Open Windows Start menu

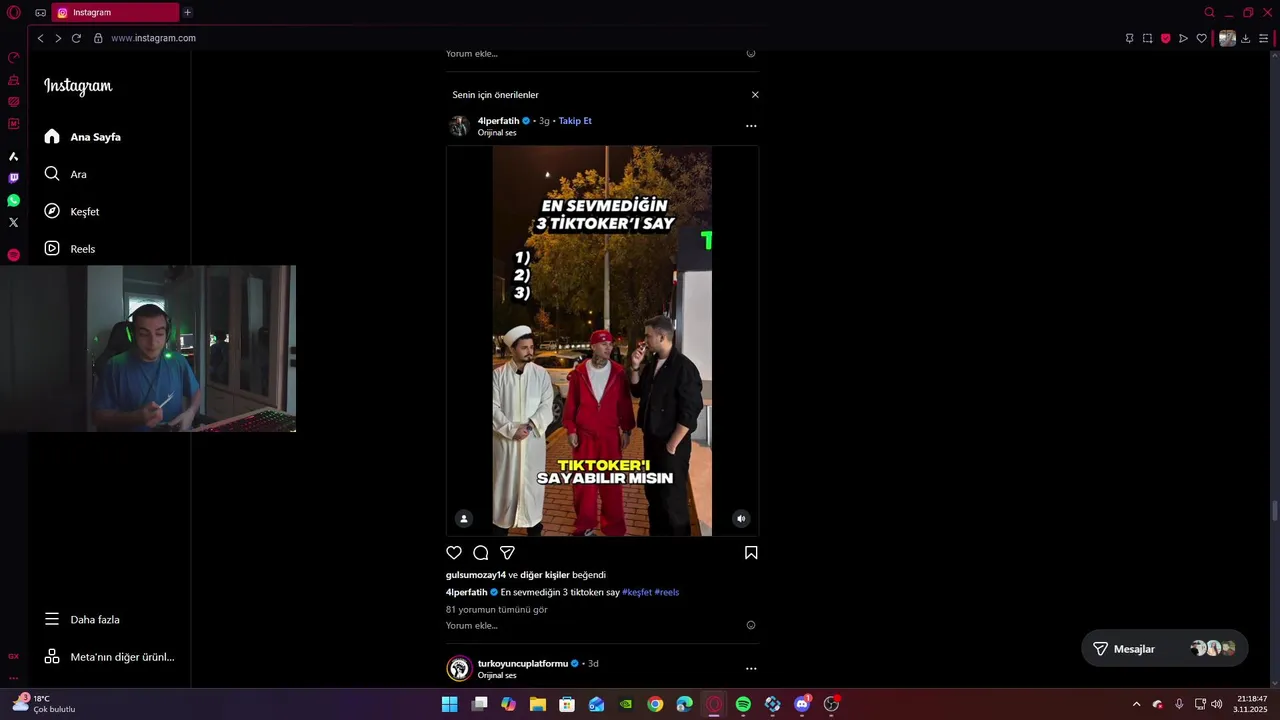point(450,704)
